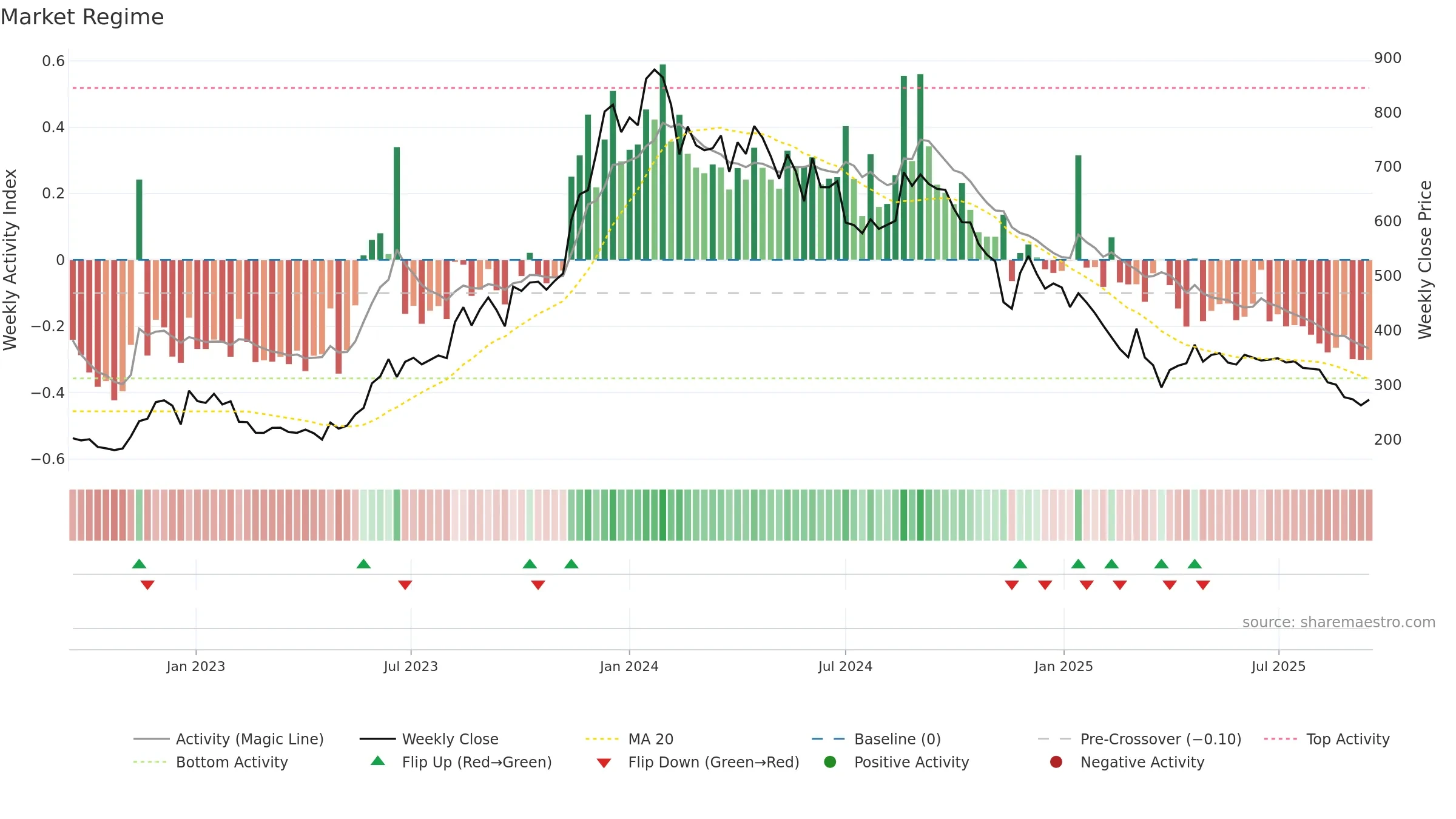Click the Negative Activity red circle legend icon
Screen dimensions: 1456x819
tap(1056, 762)
